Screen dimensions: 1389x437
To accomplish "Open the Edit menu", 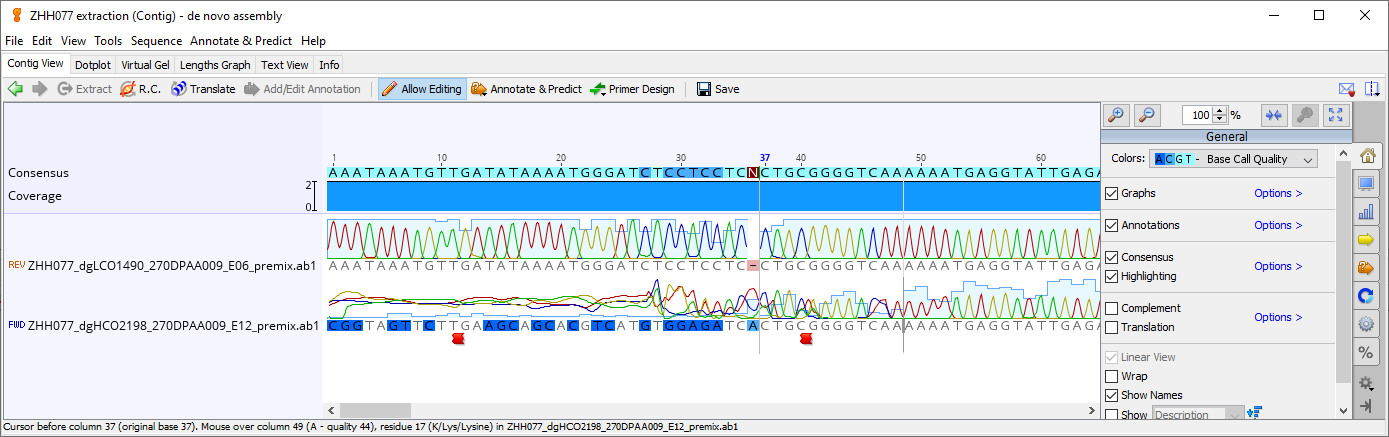I will coord(42,41).
